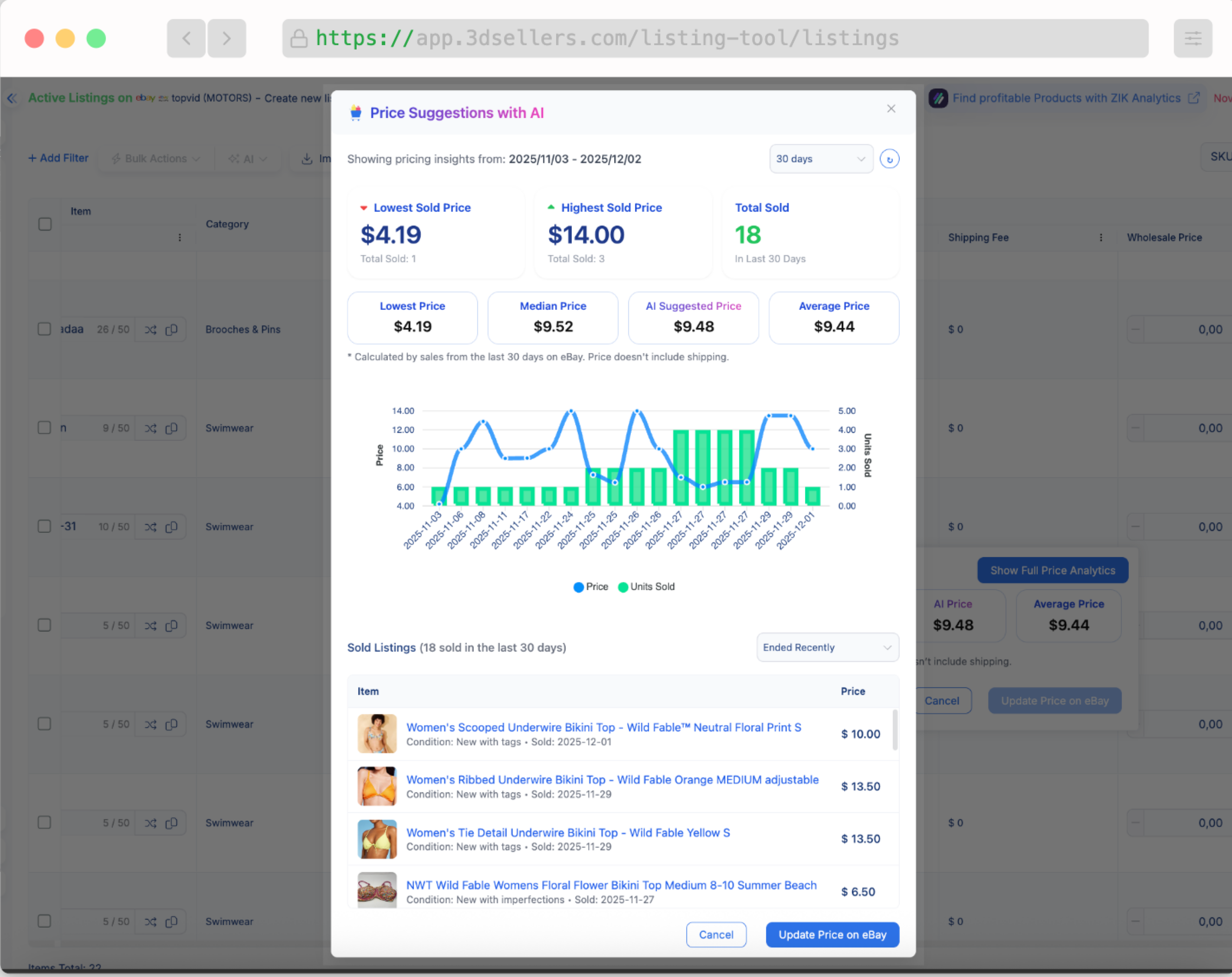Check the Brooches & Pins row checkbox
This screenshot has height=977, width=1232.
point(45,329)
